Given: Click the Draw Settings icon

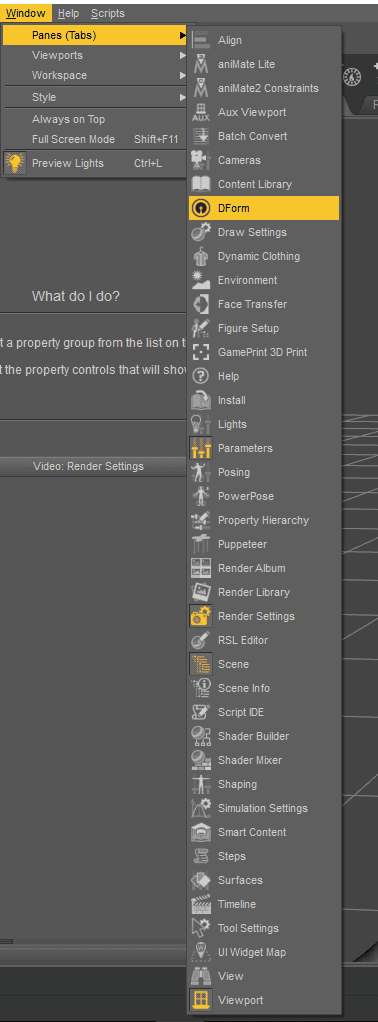Looking at the screenshot, I should (201, 232).
